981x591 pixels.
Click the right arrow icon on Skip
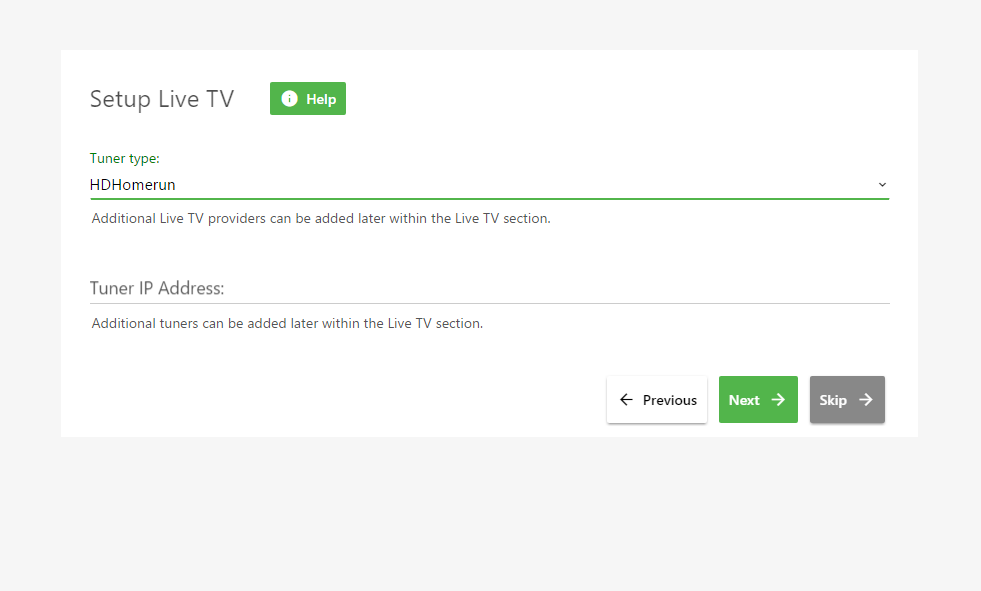(x=866, y=400)
